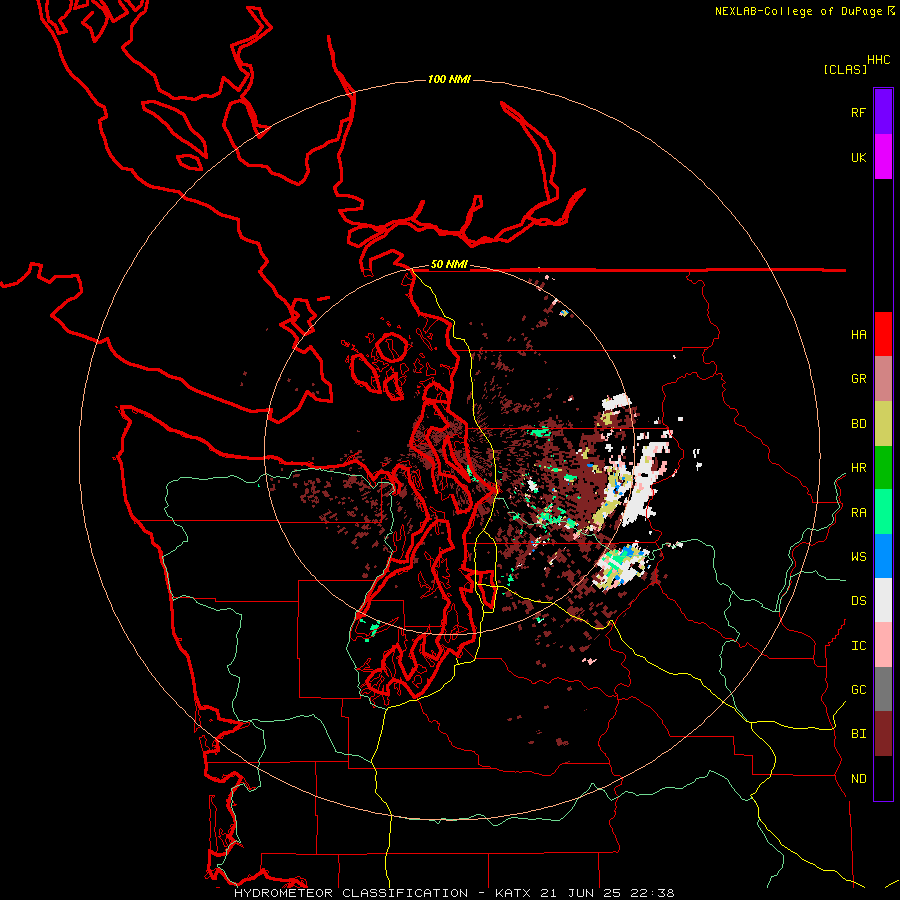The image size is (900, 900).
Task: Click the HHC product code label
Action: (878, 60)
